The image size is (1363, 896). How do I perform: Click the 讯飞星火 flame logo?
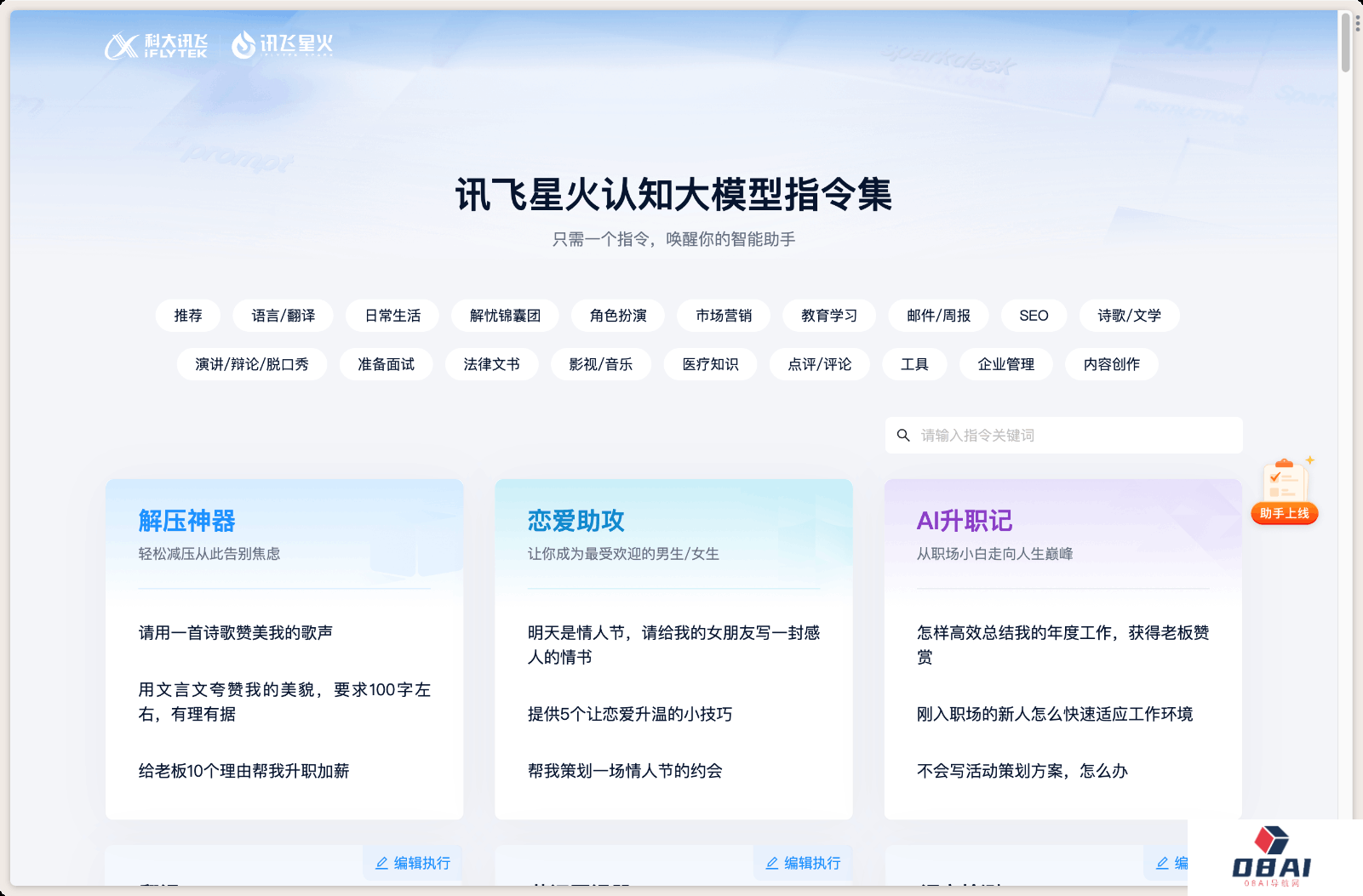tap(282, 44)
